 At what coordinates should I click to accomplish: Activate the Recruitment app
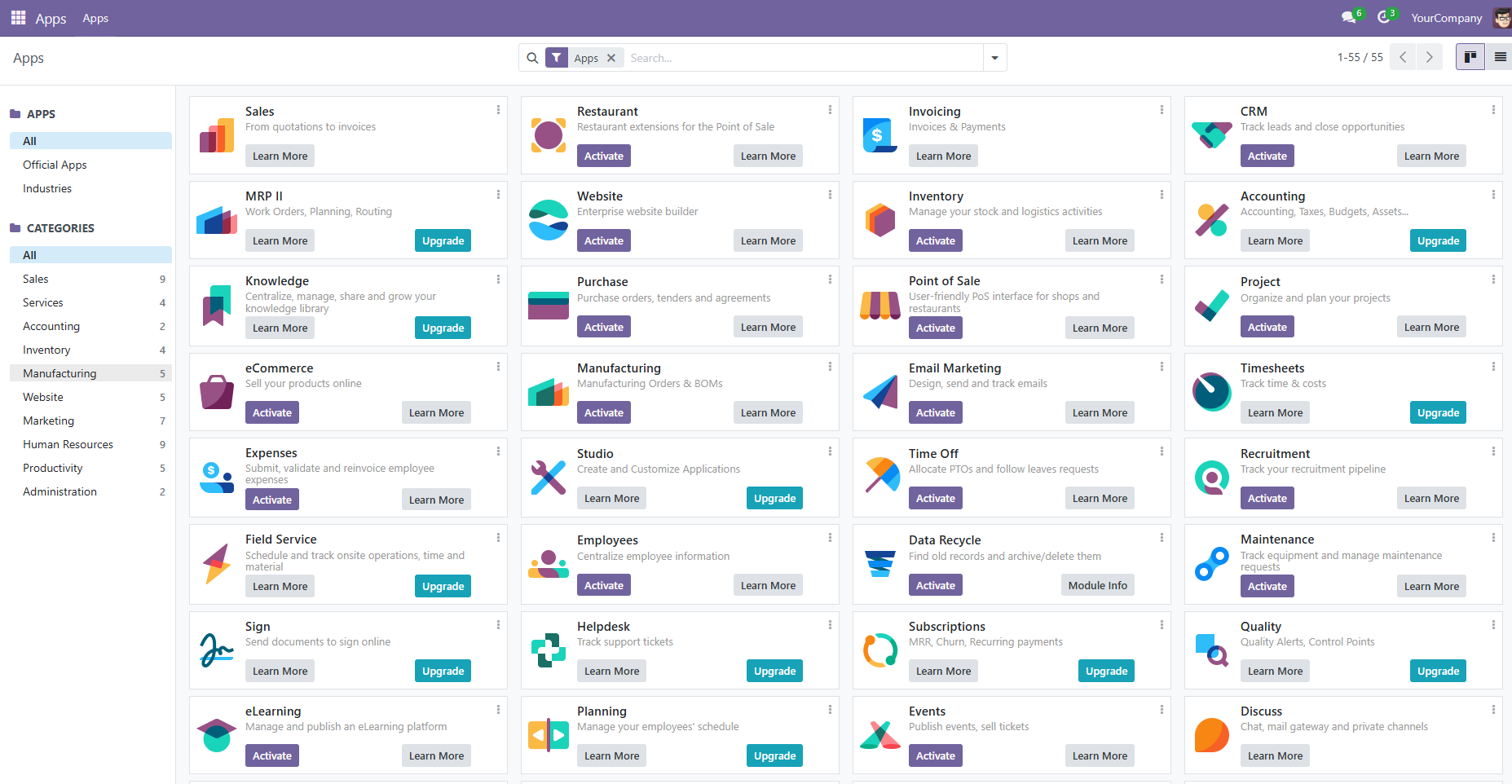pyautogui.click(x=1267, y=498)
